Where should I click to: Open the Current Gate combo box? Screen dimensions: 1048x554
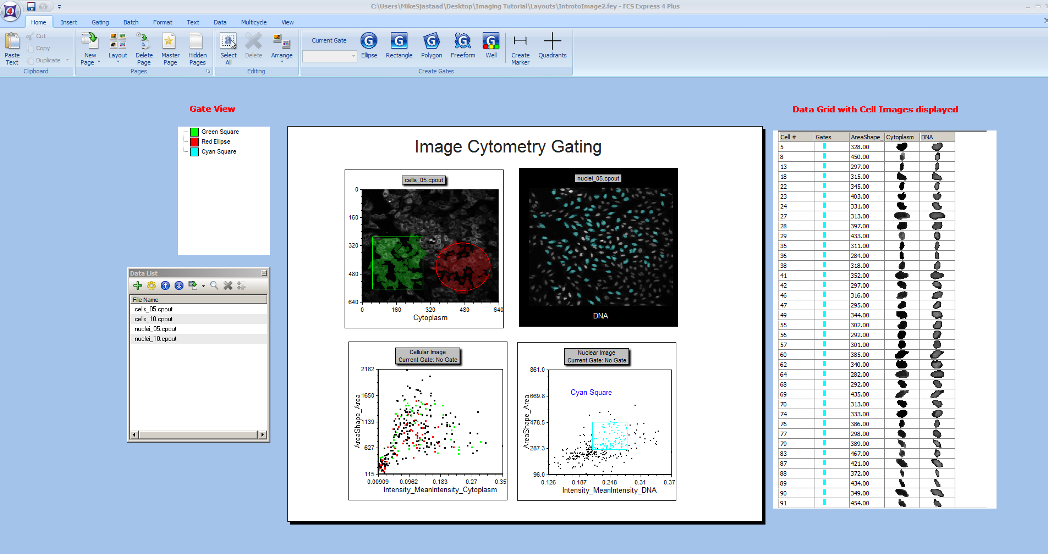(330, 57)
